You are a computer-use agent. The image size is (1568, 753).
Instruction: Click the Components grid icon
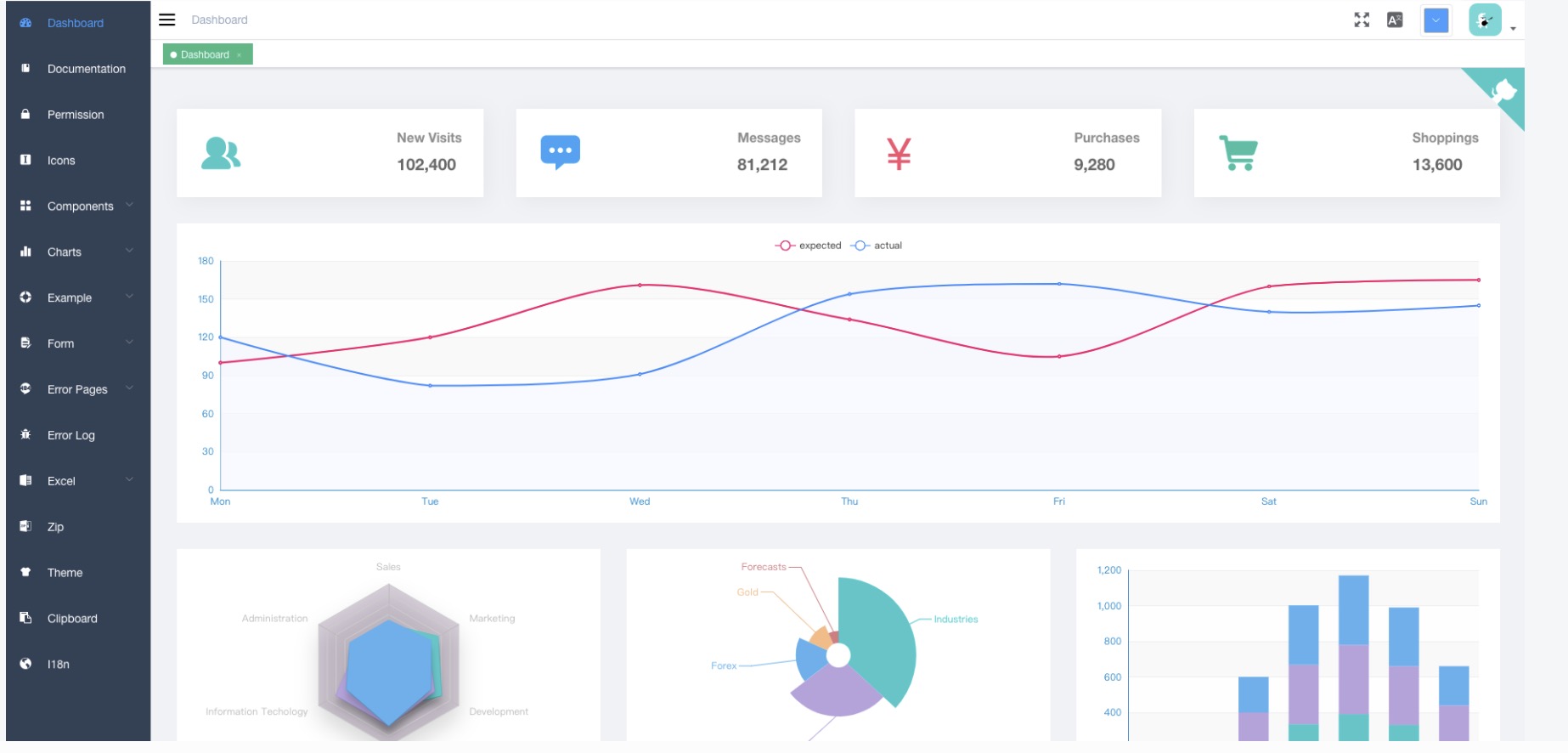(25, 206)
